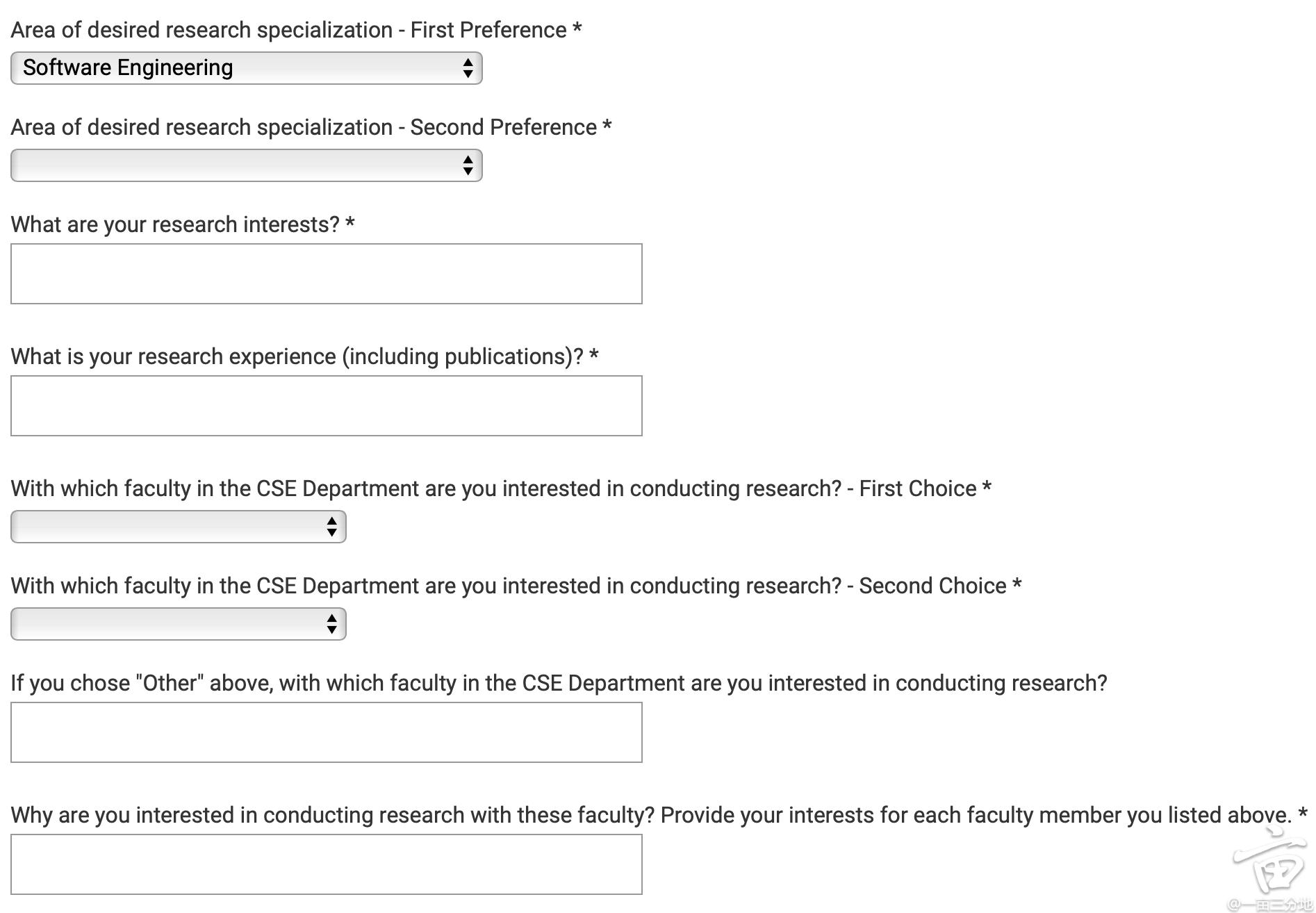
Task: Click the why-interested-in-faculty text area
Action: [326, 864]
